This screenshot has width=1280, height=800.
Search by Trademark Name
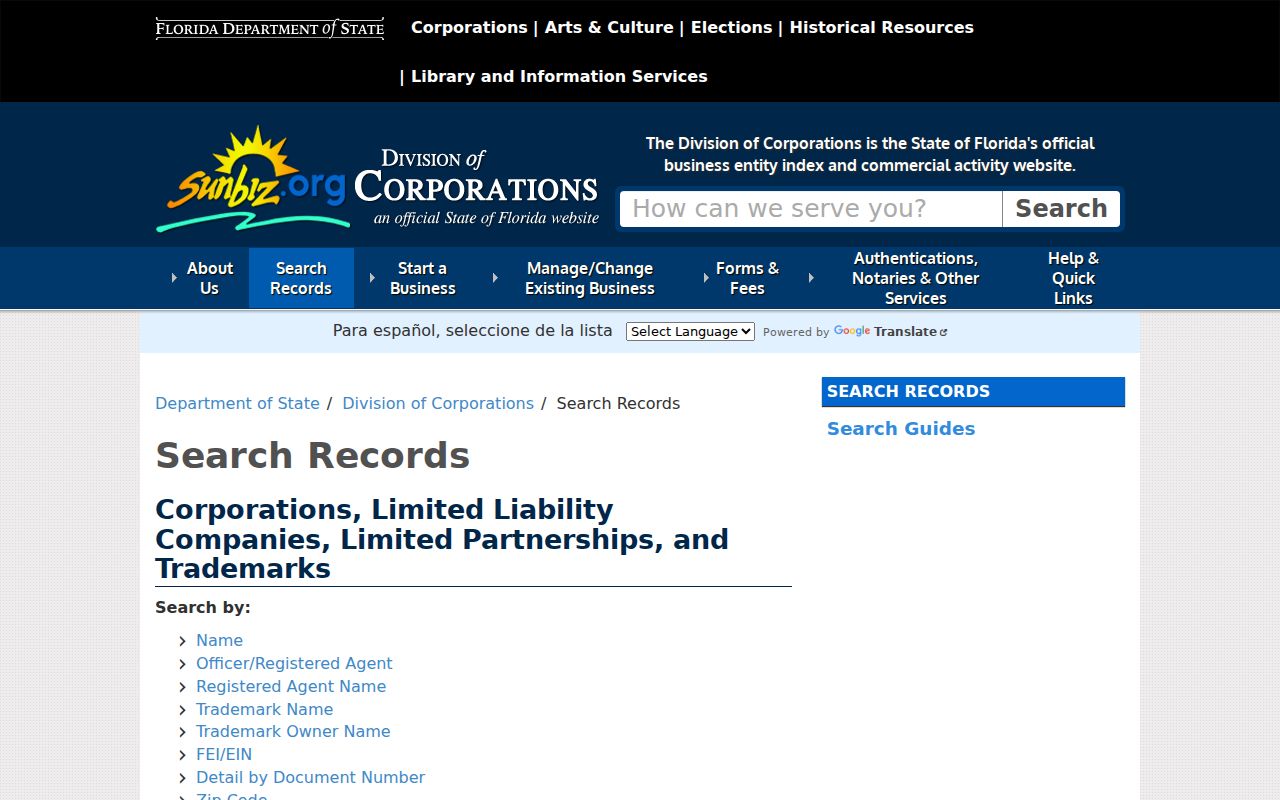point(264,709)
